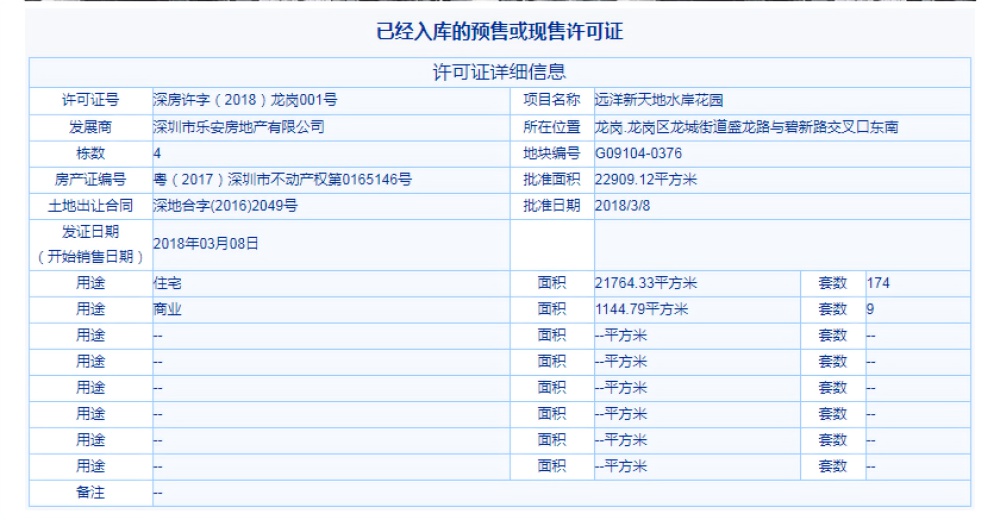The image size is (1000, 520).
Task: Click the 许可证号 label cell
Action: point(90,100)
